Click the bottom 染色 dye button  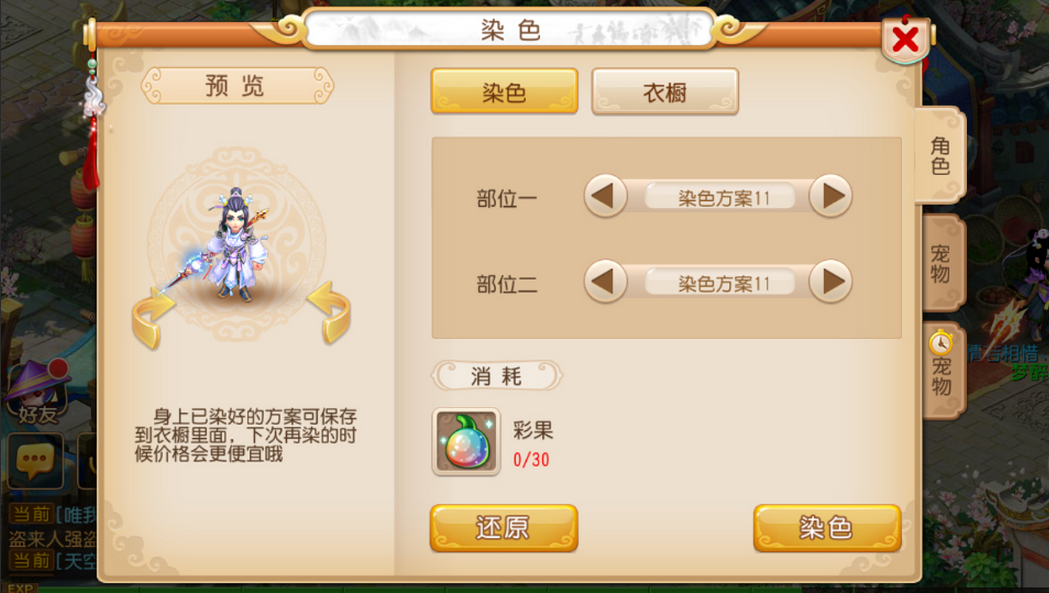[x=828, y=528]
